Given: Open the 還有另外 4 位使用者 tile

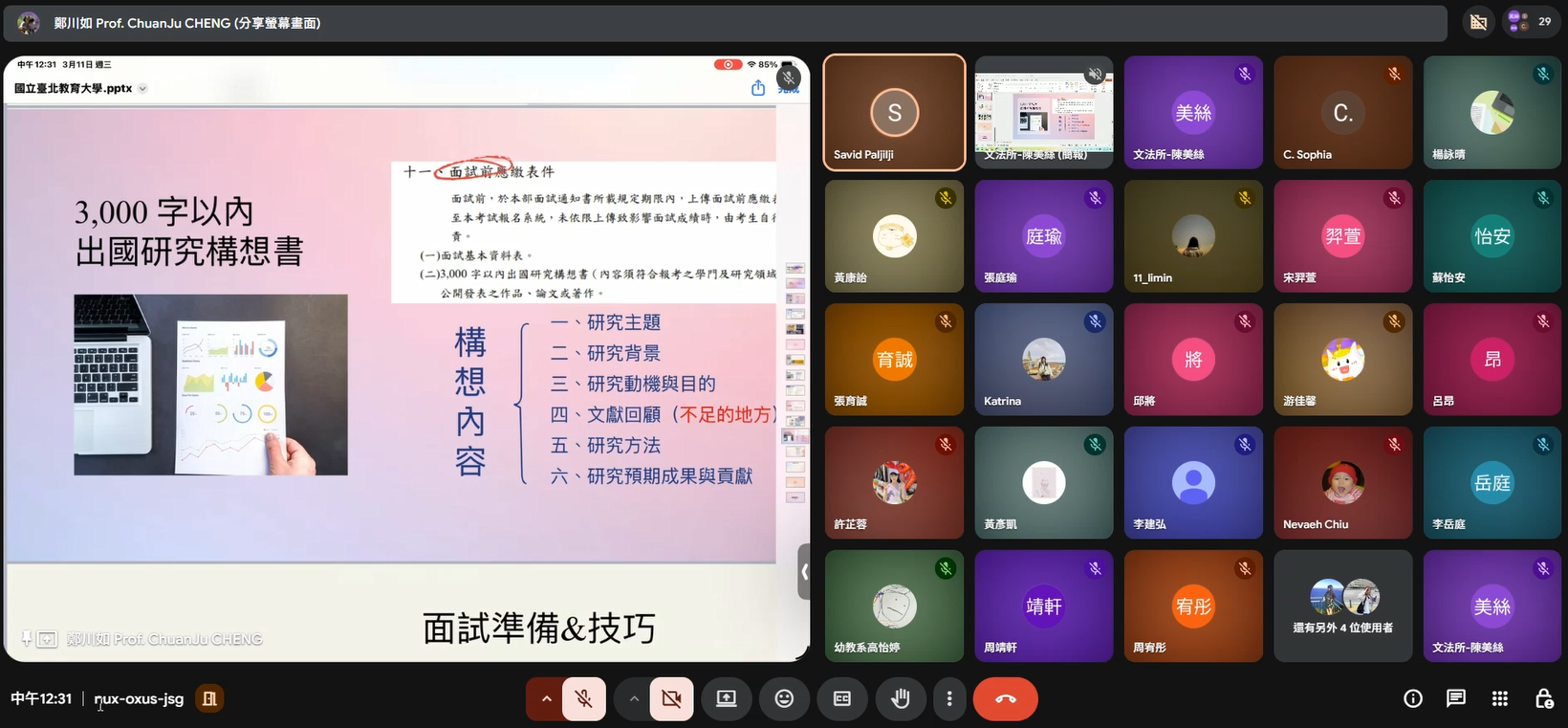Looking at the screenshot, I should click(x=1342, y=606).
